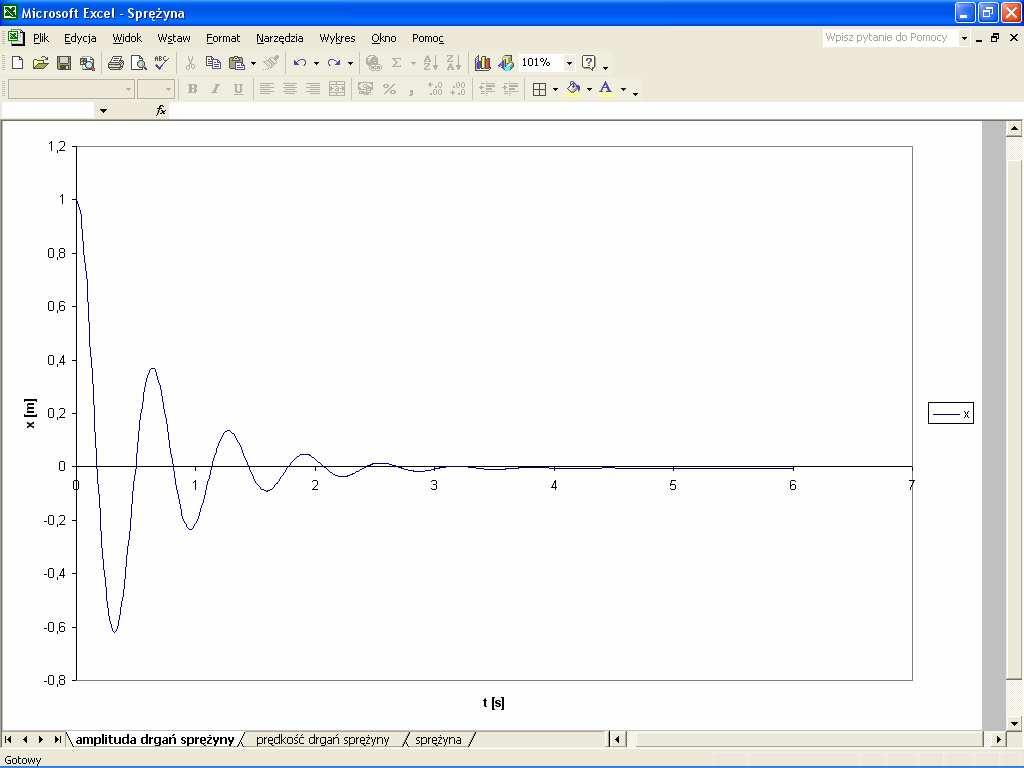Open the Wstaw menu
This screenshot has width=1024, height=768.
click(x=174, y=39)
